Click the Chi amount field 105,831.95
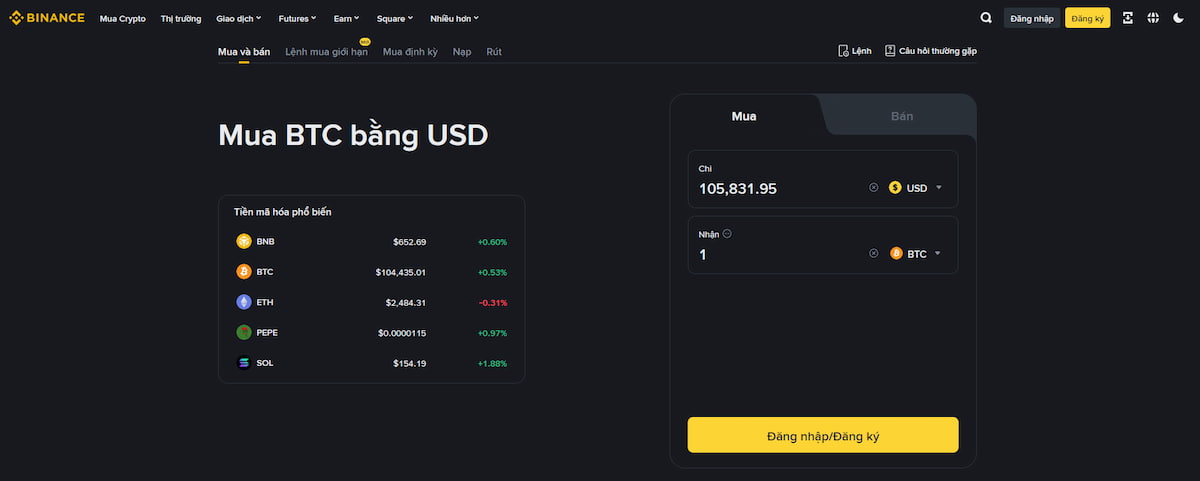The width and height of the screenshot is (1200, 481). point(738,188)
